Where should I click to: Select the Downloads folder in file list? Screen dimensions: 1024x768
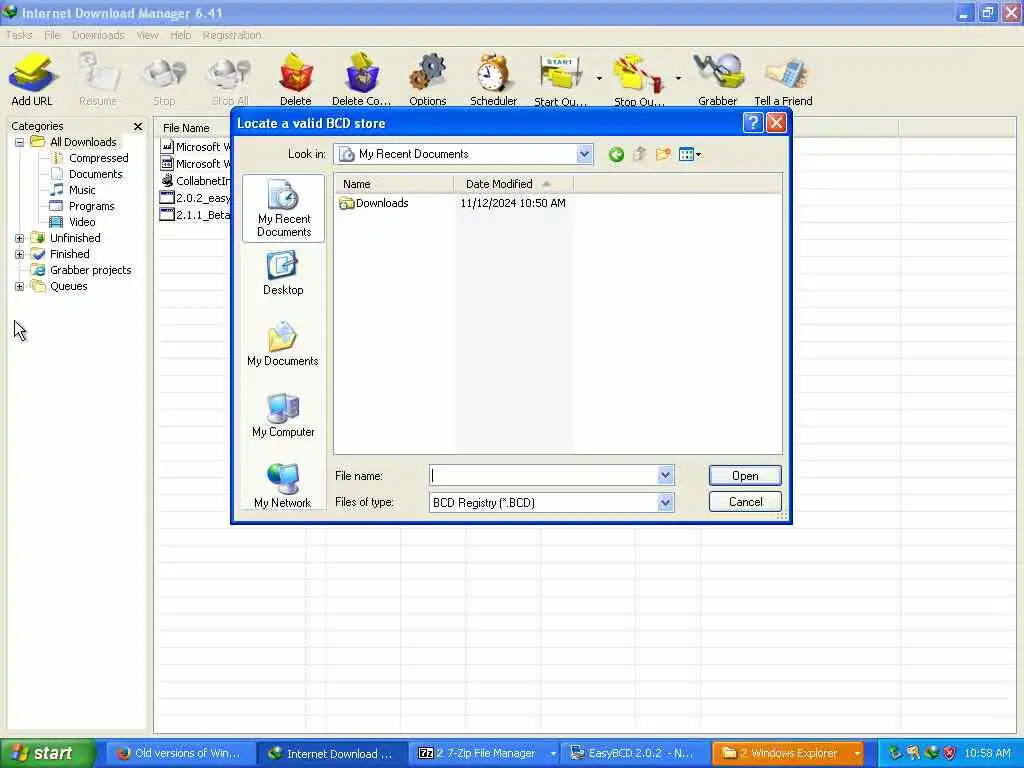pyautogui.click(x=374, y=203)
